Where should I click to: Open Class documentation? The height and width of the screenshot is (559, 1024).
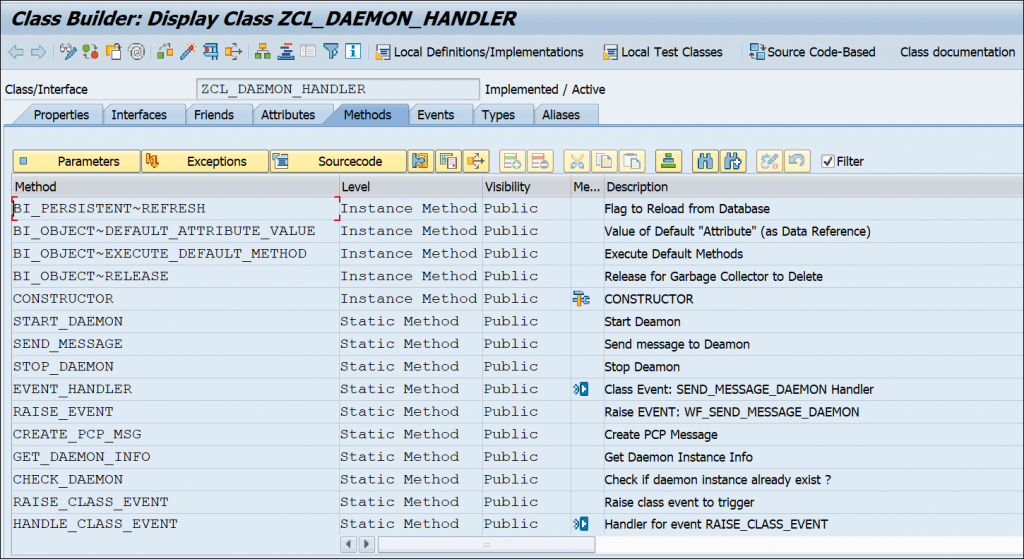coord(957,52)
